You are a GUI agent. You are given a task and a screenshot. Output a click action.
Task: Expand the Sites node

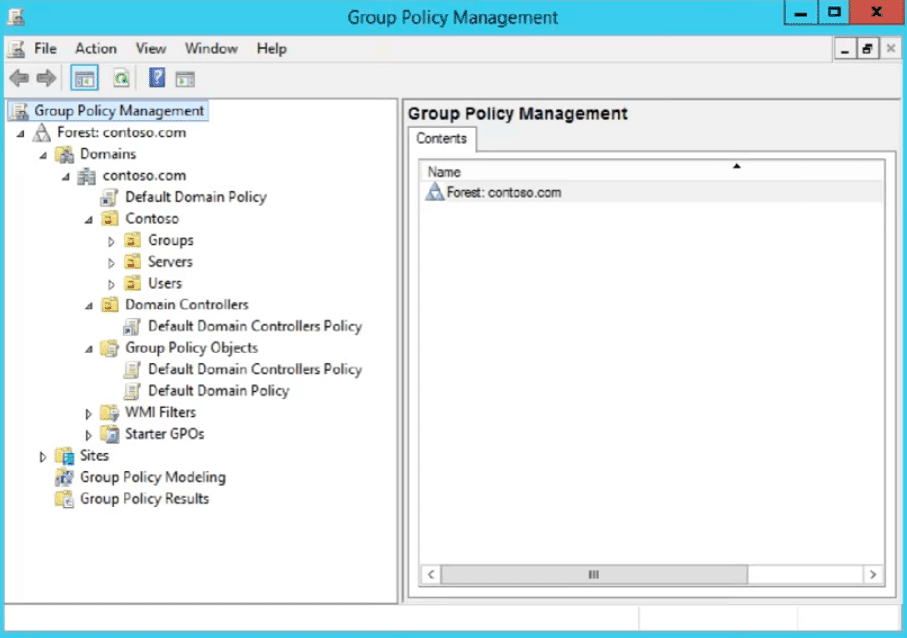pyautogui.click(x=43, y=457)
